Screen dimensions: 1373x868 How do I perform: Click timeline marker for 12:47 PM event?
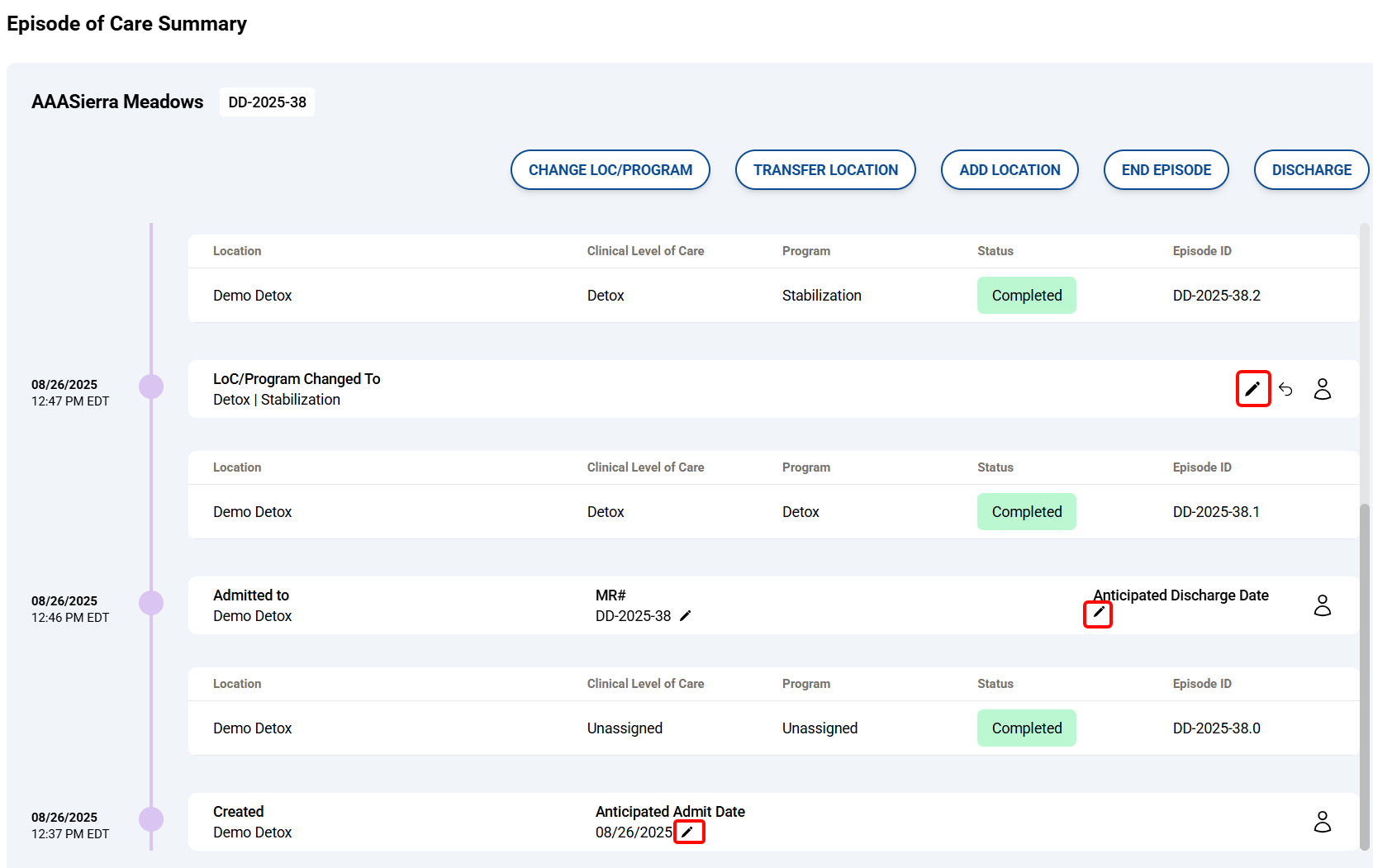[151, 387]
